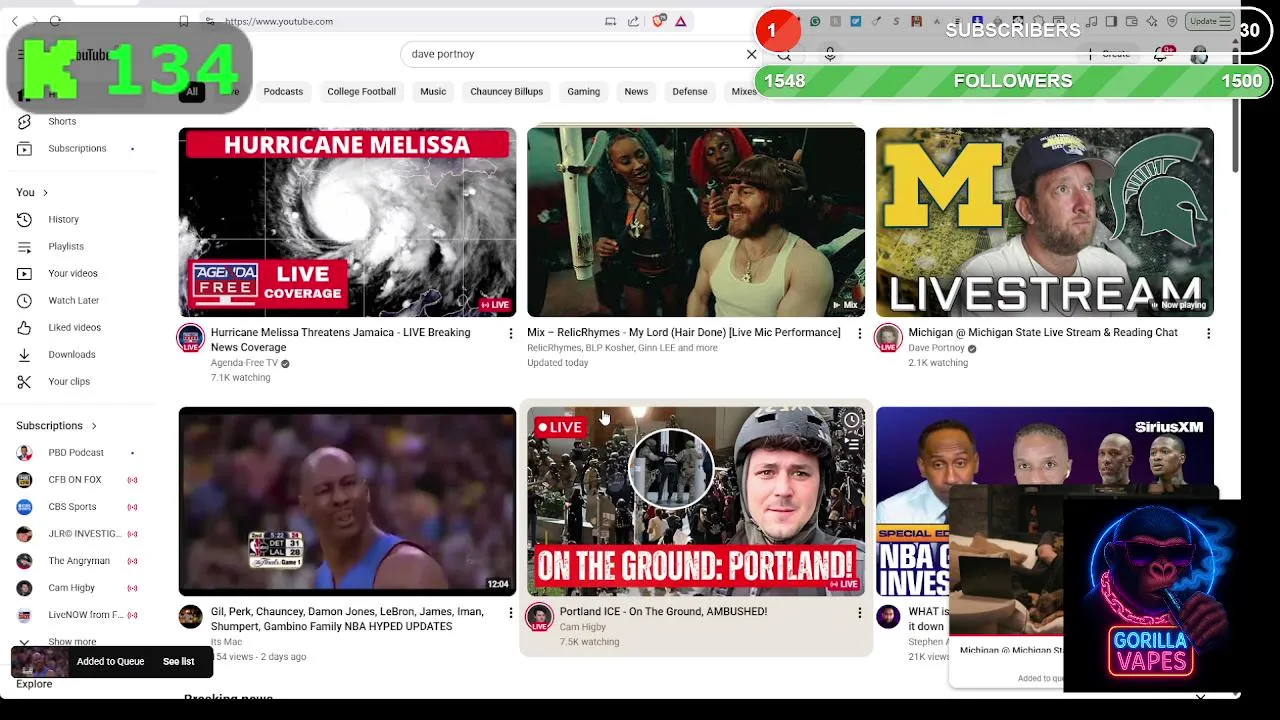The height and width of the screenshot is (720, 1280).
Task: Select the Podcasts filter chip
Action: pos(283,92)
